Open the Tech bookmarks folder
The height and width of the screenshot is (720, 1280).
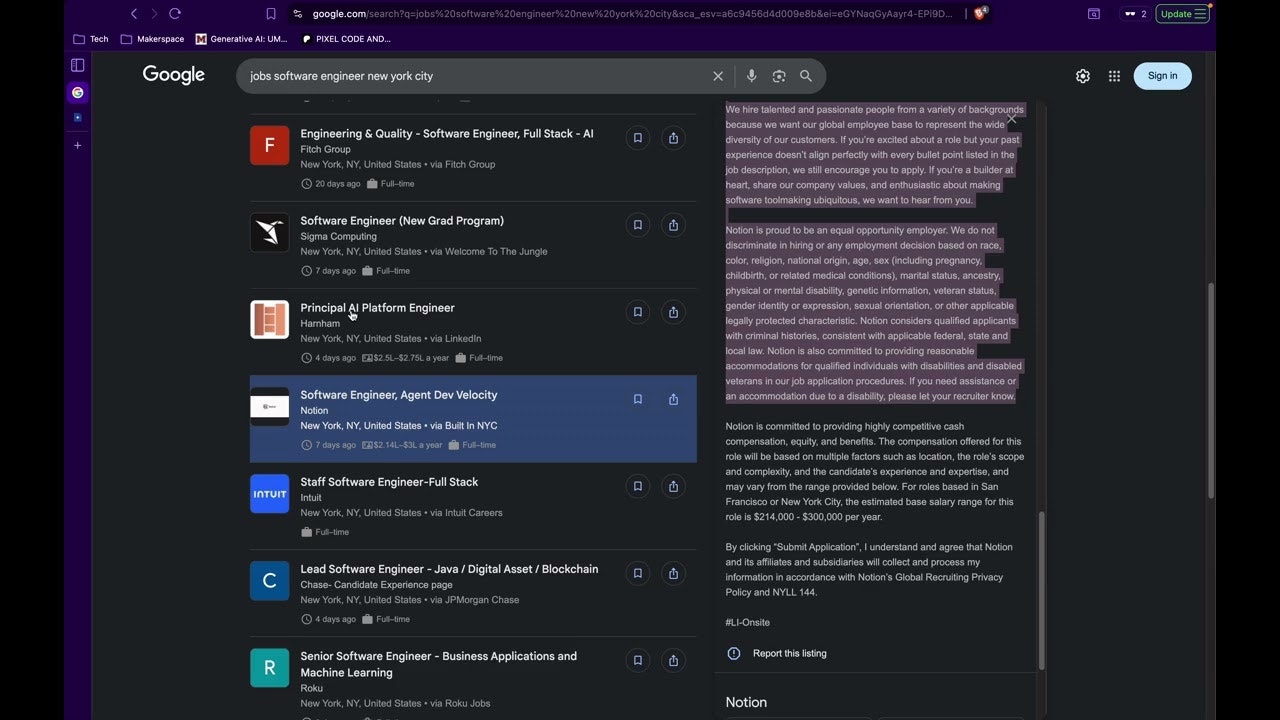point(91,39)
